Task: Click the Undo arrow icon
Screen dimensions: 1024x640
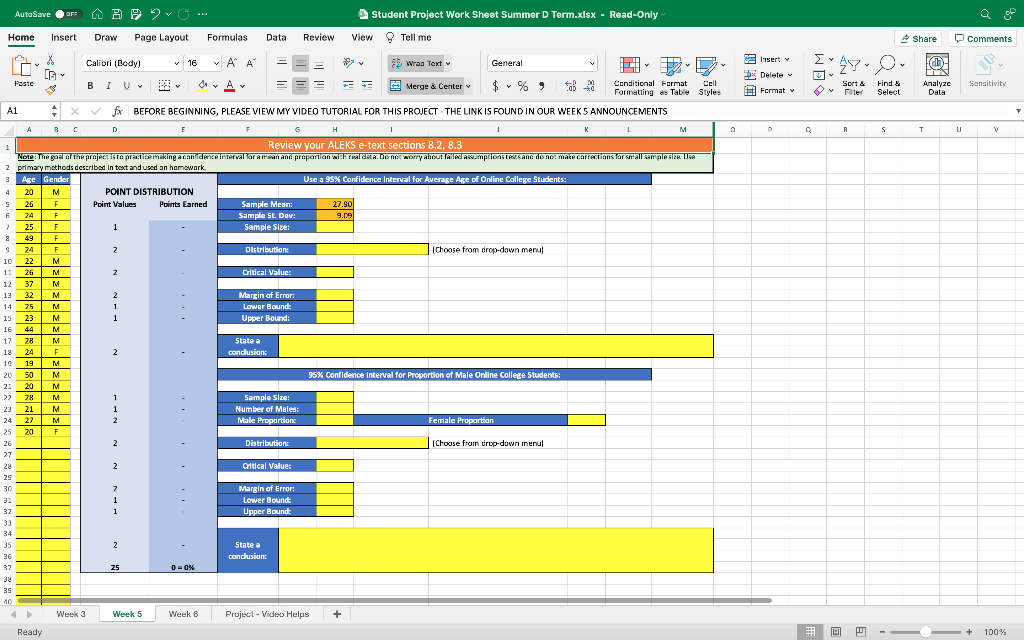Action: tap(155, 14)
